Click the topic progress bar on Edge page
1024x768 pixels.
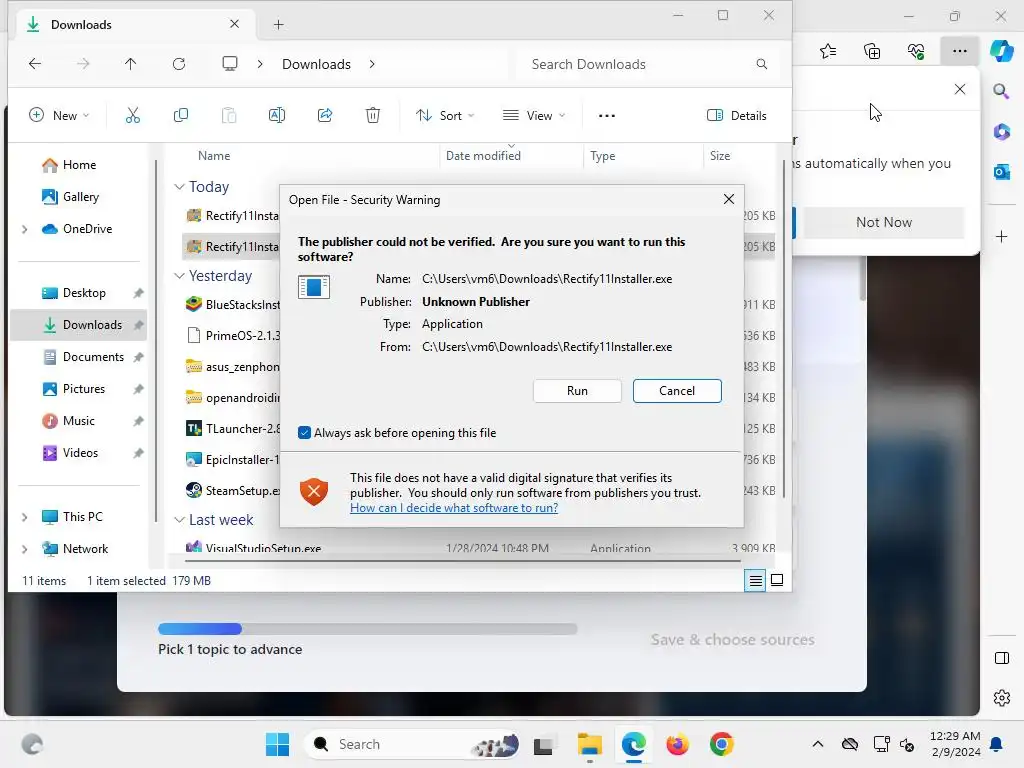point(368,629)
